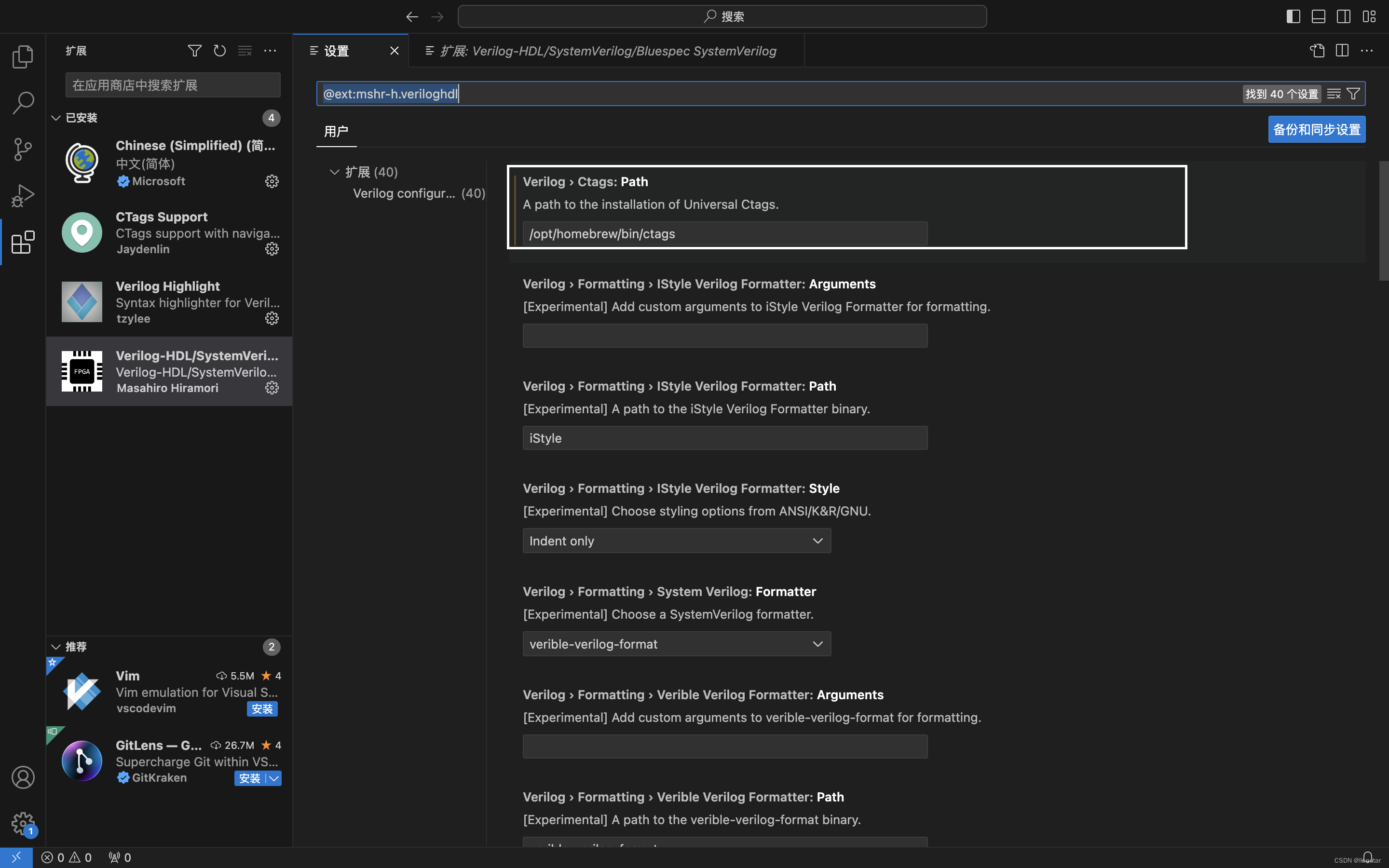Go back using the navigation arrow
The width and height of the screenshot is (1389, 868).
pos(412,17)
